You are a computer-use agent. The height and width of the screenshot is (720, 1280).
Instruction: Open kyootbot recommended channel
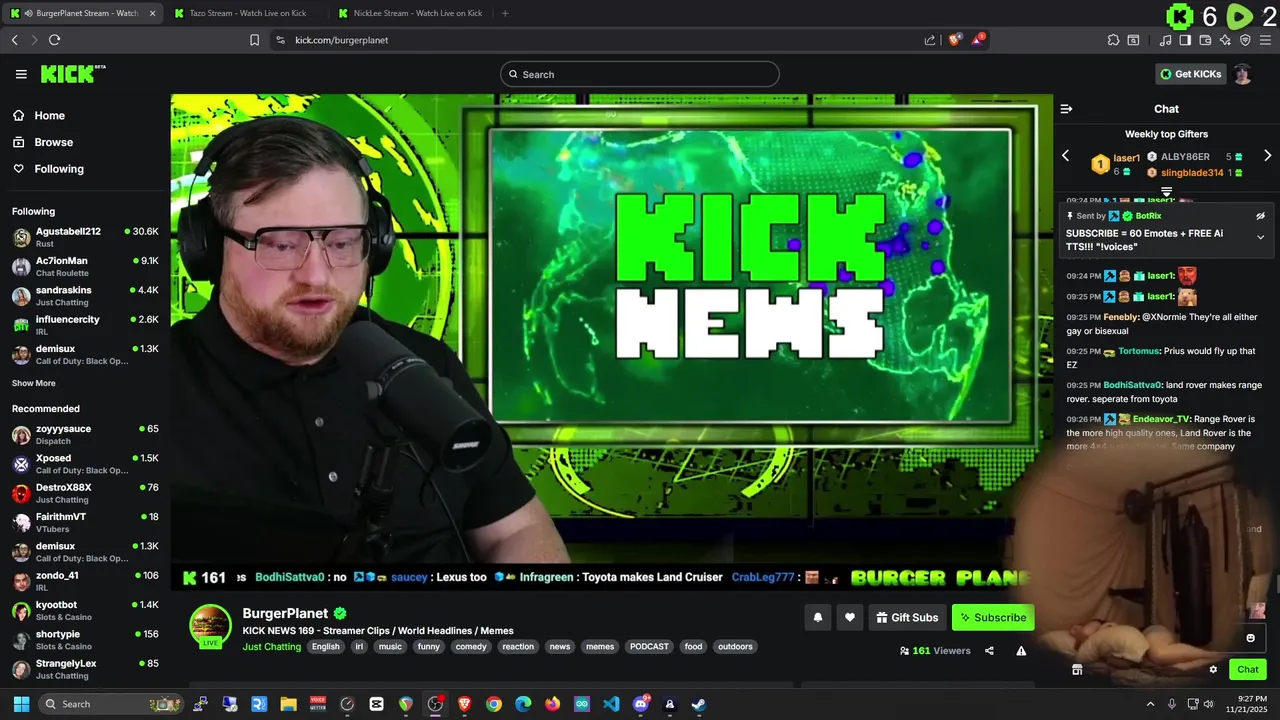click(85, 610)
